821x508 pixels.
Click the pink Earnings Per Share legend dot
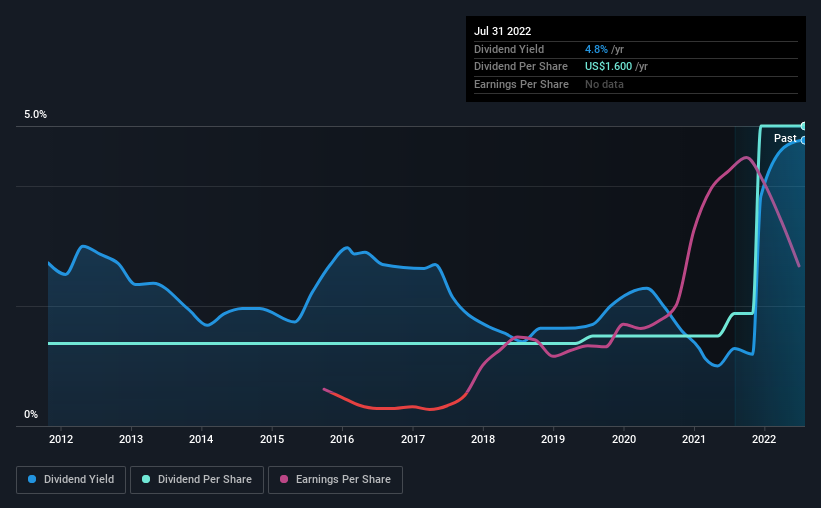(x=284, y=479)
